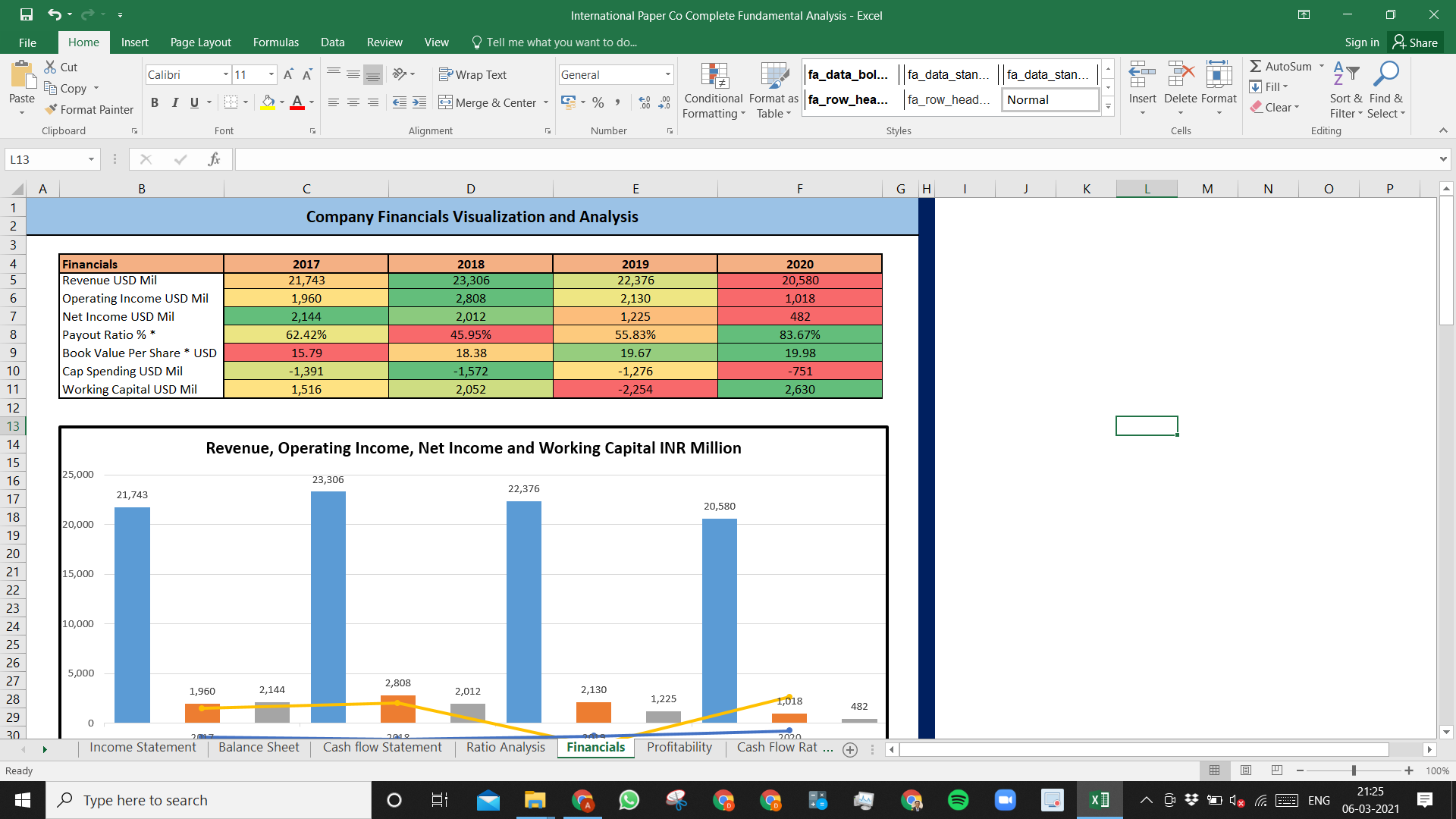Click the Undo arrow icon
This screenshot has width=1456, height=819.
54,14
